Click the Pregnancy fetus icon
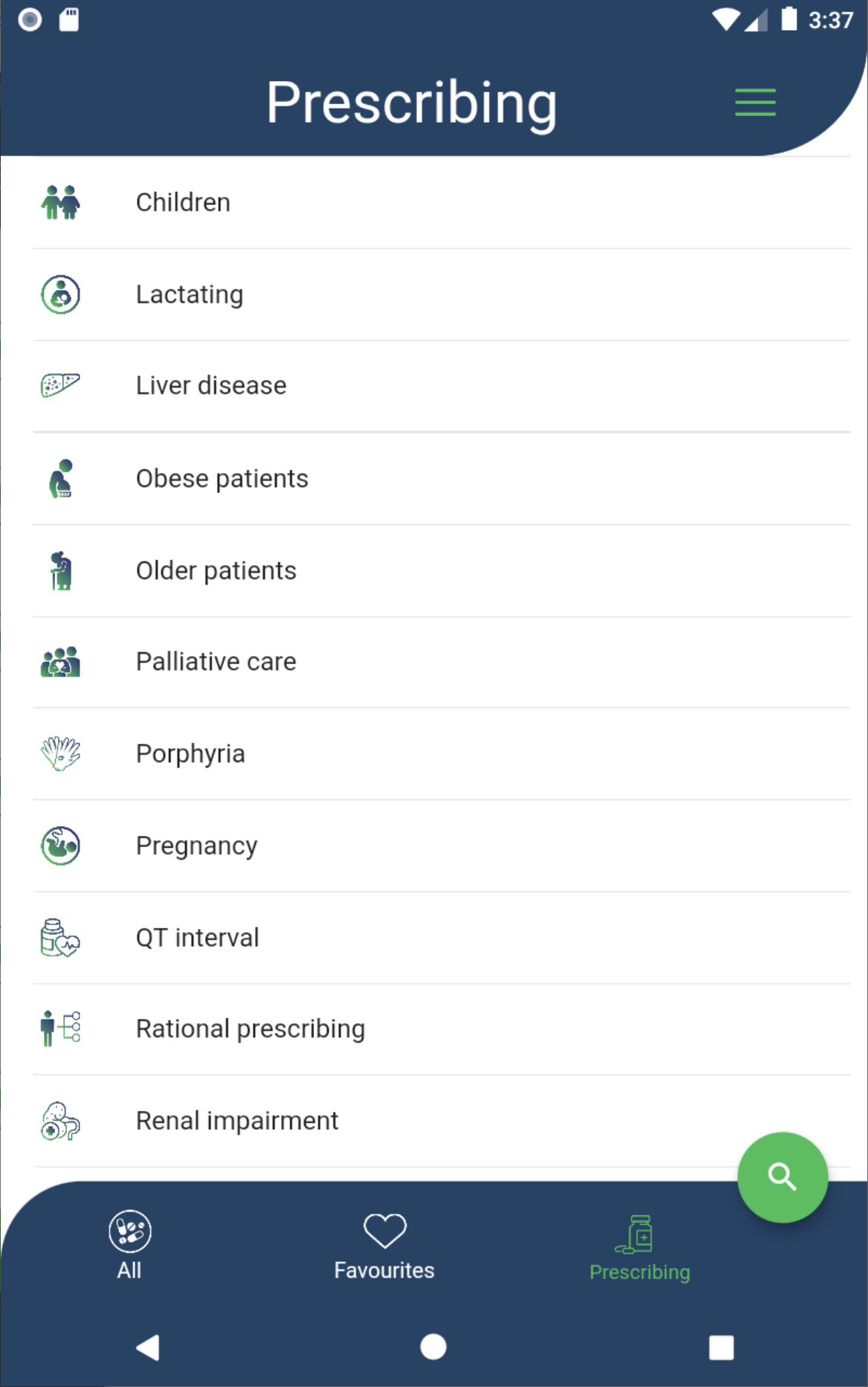 60,846
